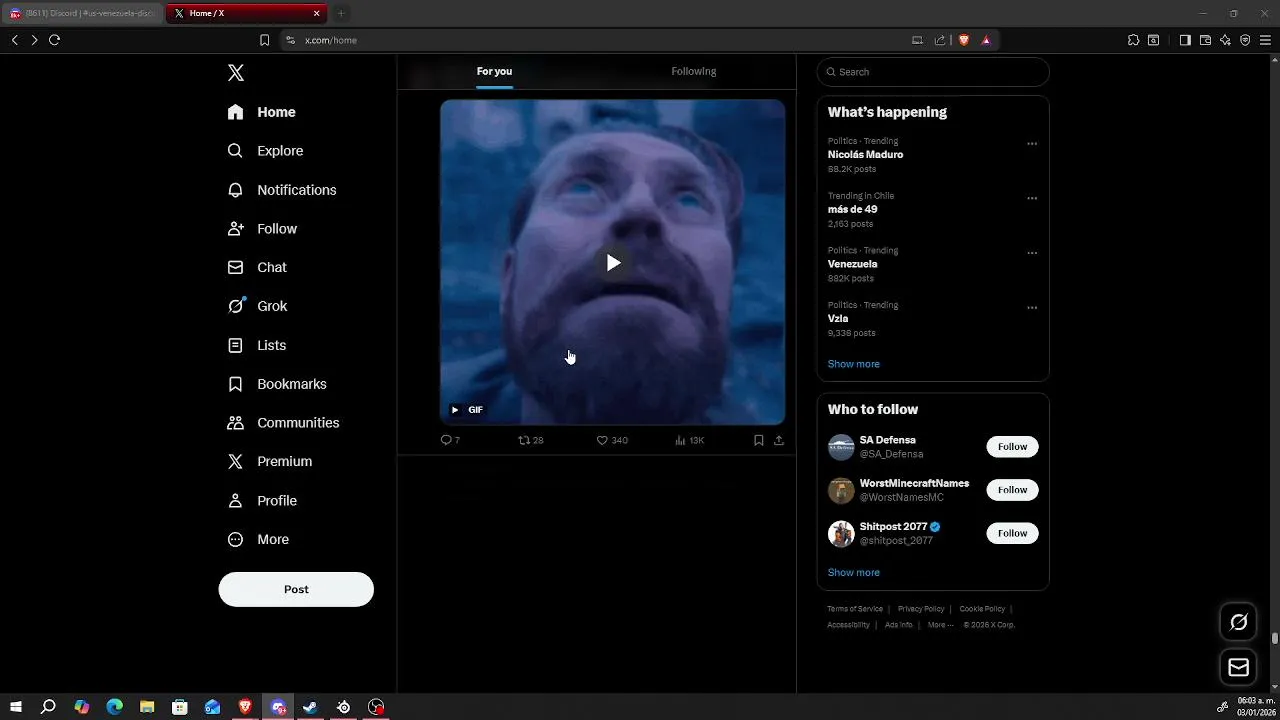
Task: Open Brave Shields icon
Action: (x=964, y=40)
